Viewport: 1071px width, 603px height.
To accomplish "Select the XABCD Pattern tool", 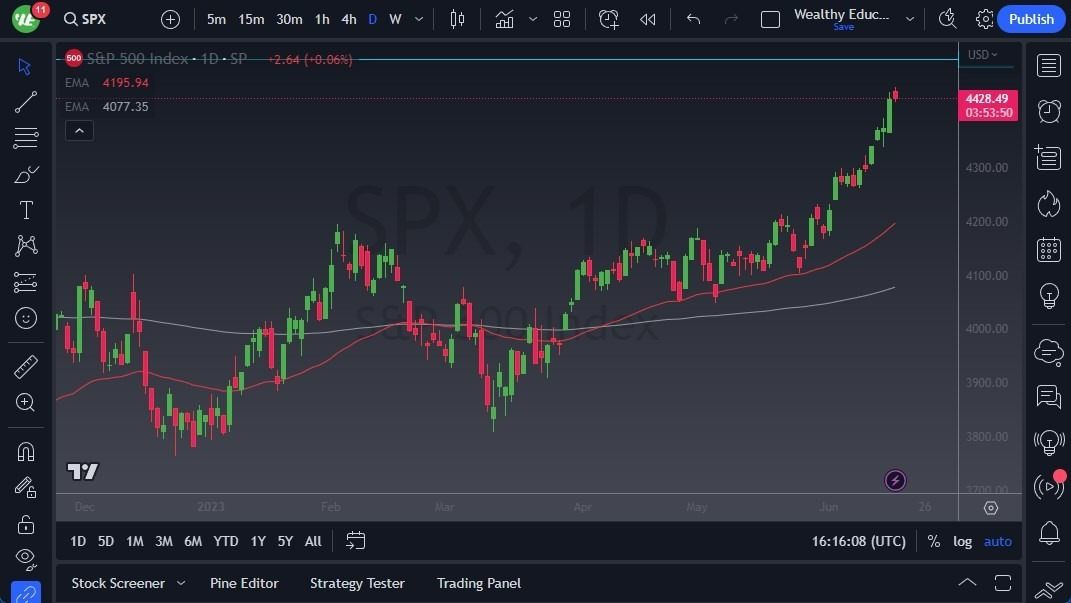I will (x=26, y=246).
